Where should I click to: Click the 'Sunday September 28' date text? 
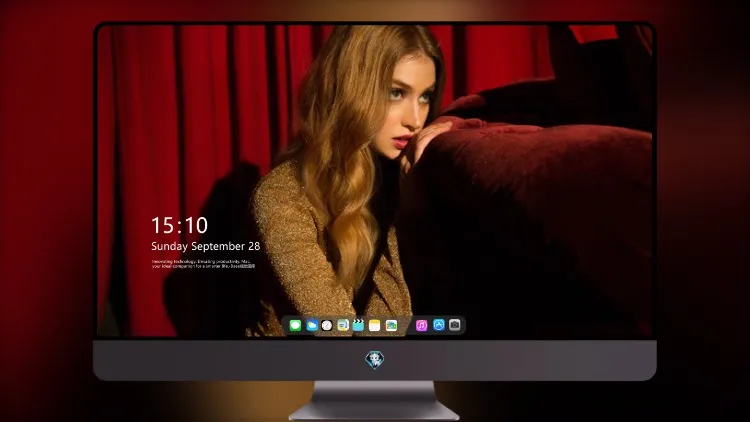click(x=206, y=246)
